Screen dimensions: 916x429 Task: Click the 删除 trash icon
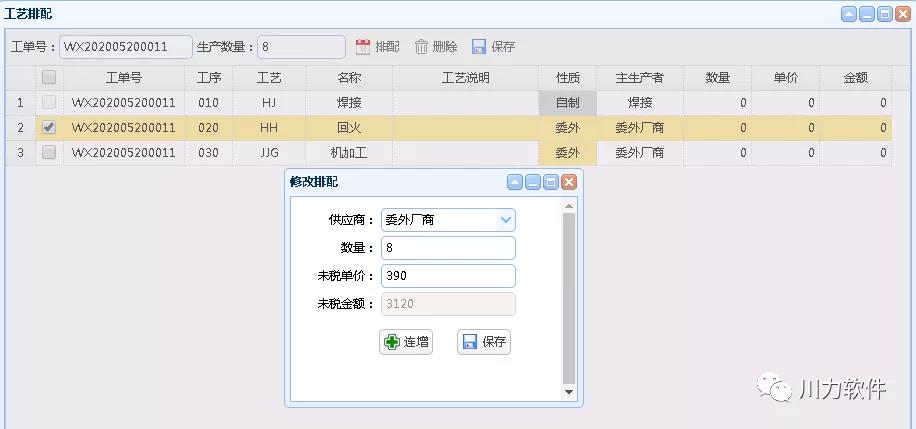[421, 47]
